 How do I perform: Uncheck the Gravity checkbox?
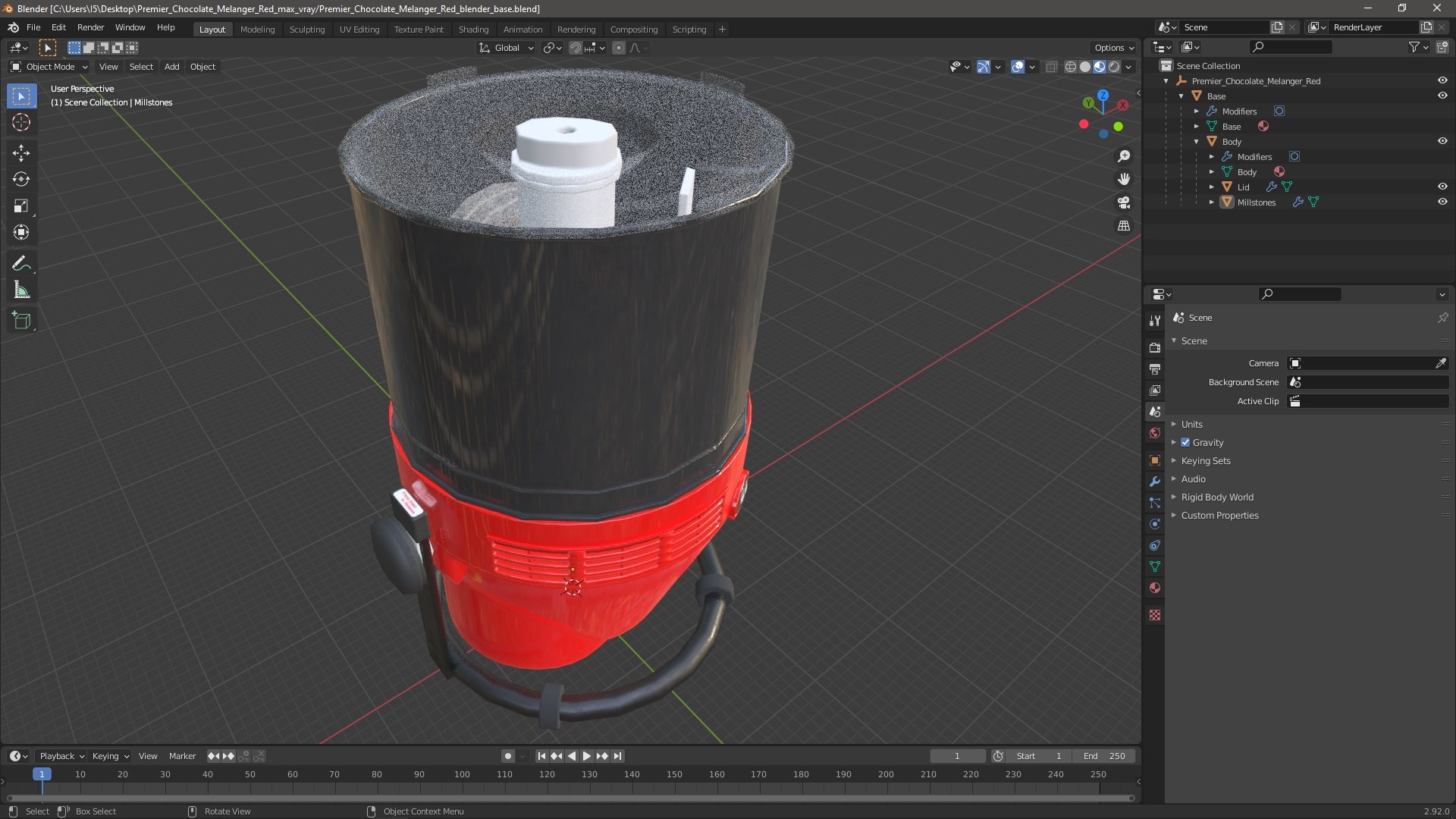1185,442
